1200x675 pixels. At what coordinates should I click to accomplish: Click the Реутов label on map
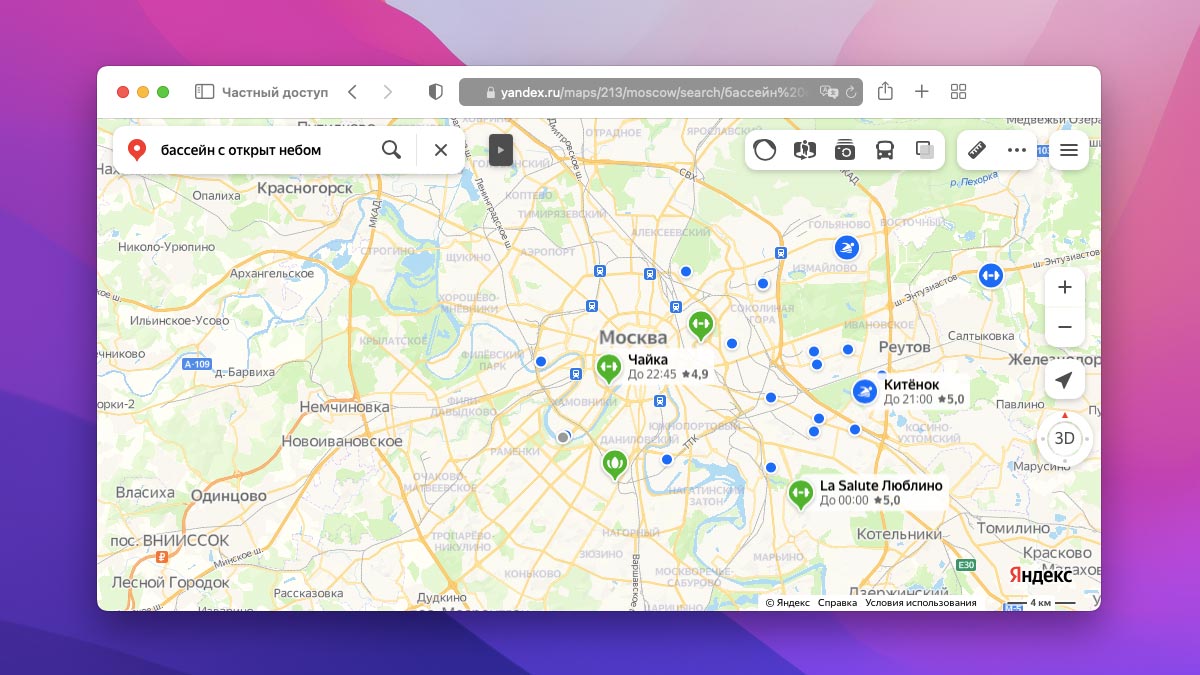coord(904,347)
